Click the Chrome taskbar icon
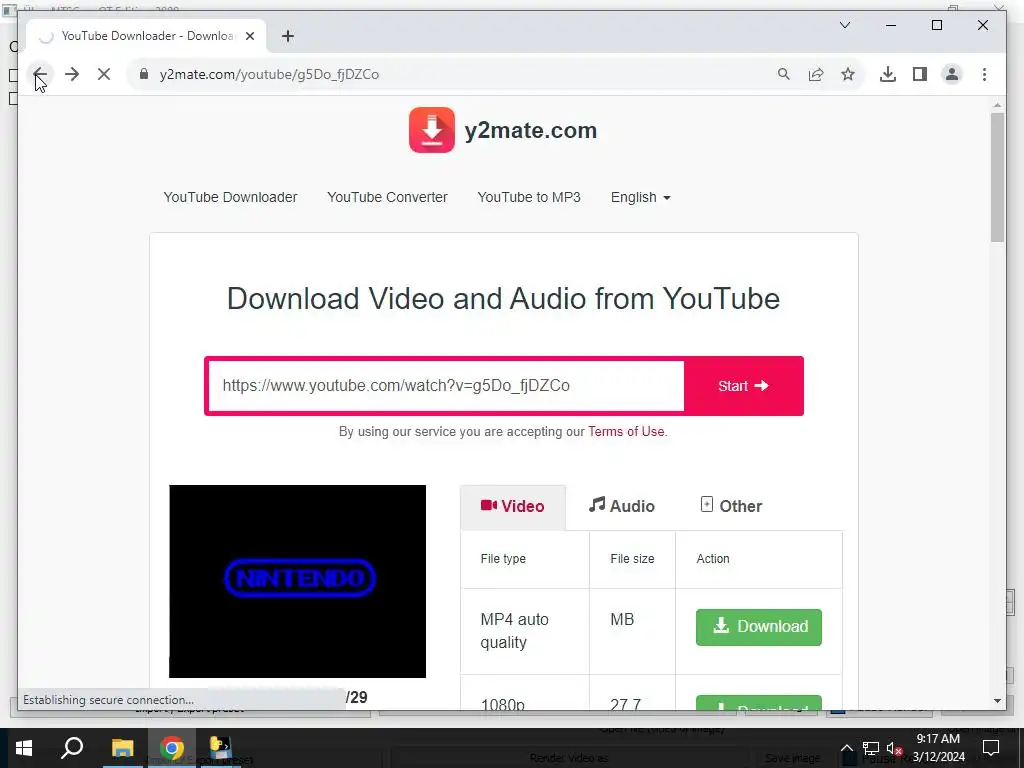 coord(171,748)
